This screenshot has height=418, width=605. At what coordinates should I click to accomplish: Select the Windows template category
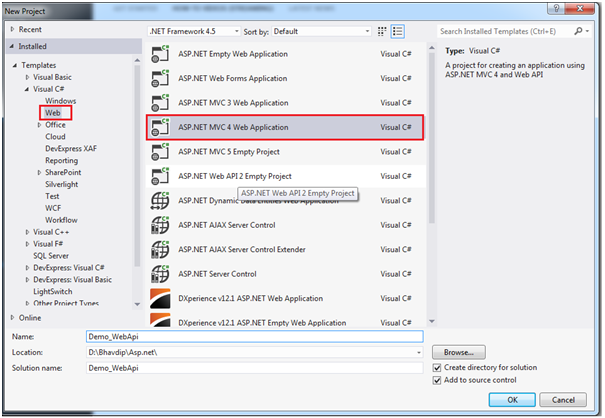tap(61, 101)
